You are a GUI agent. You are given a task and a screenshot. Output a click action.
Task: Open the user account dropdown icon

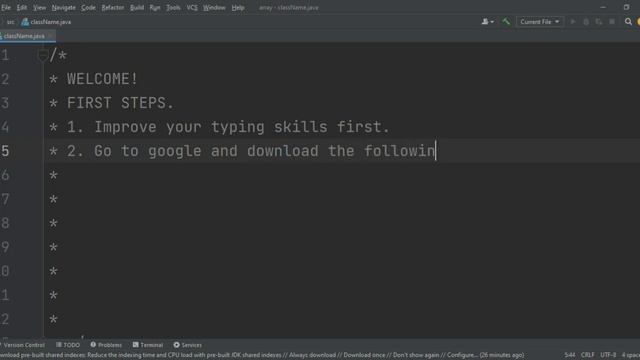[x=487, y=22]
